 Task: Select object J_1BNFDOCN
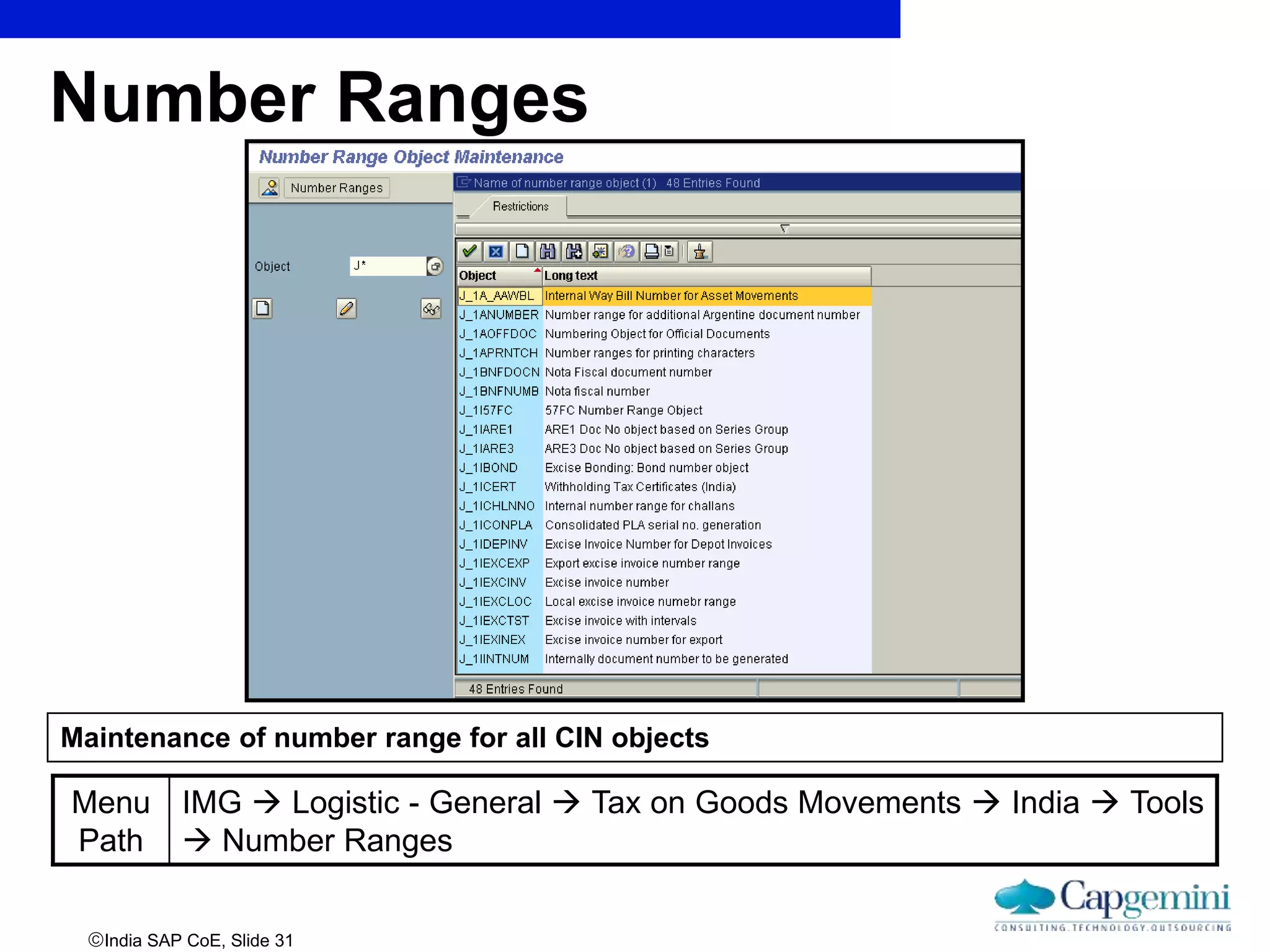point(499,372)
